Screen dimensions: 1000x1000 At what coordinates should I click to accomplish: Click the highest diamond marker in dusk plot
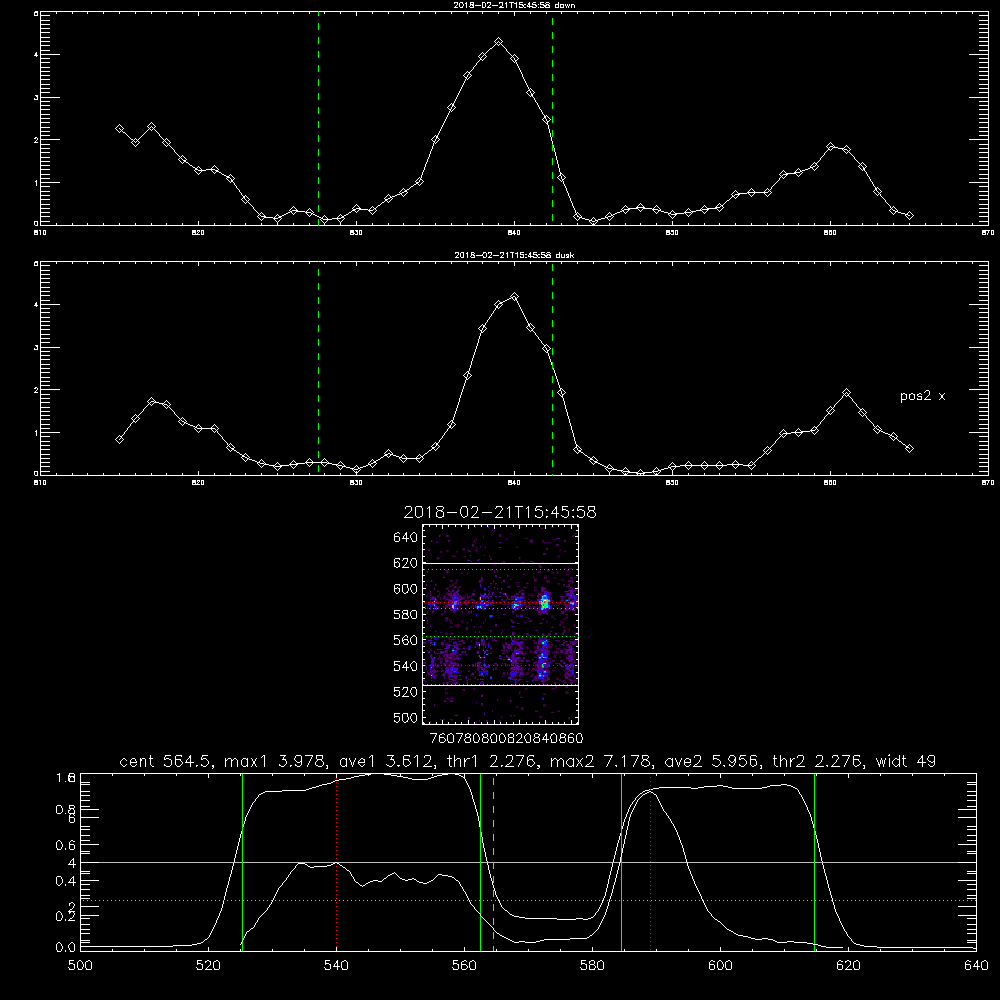515,297
